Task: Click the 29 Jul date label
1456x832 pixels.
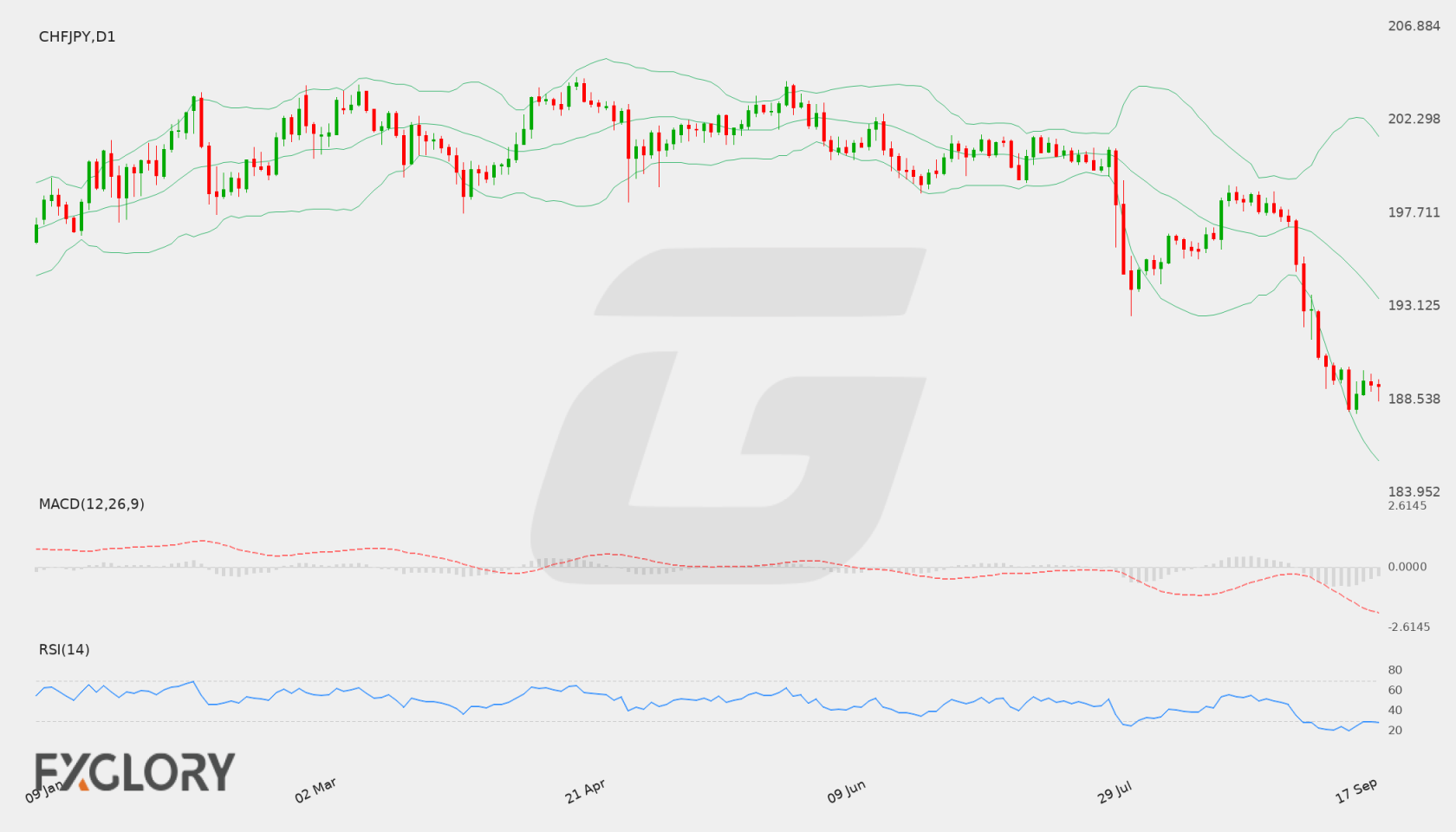Action: pyautogui.click(x=1115, y=790)
